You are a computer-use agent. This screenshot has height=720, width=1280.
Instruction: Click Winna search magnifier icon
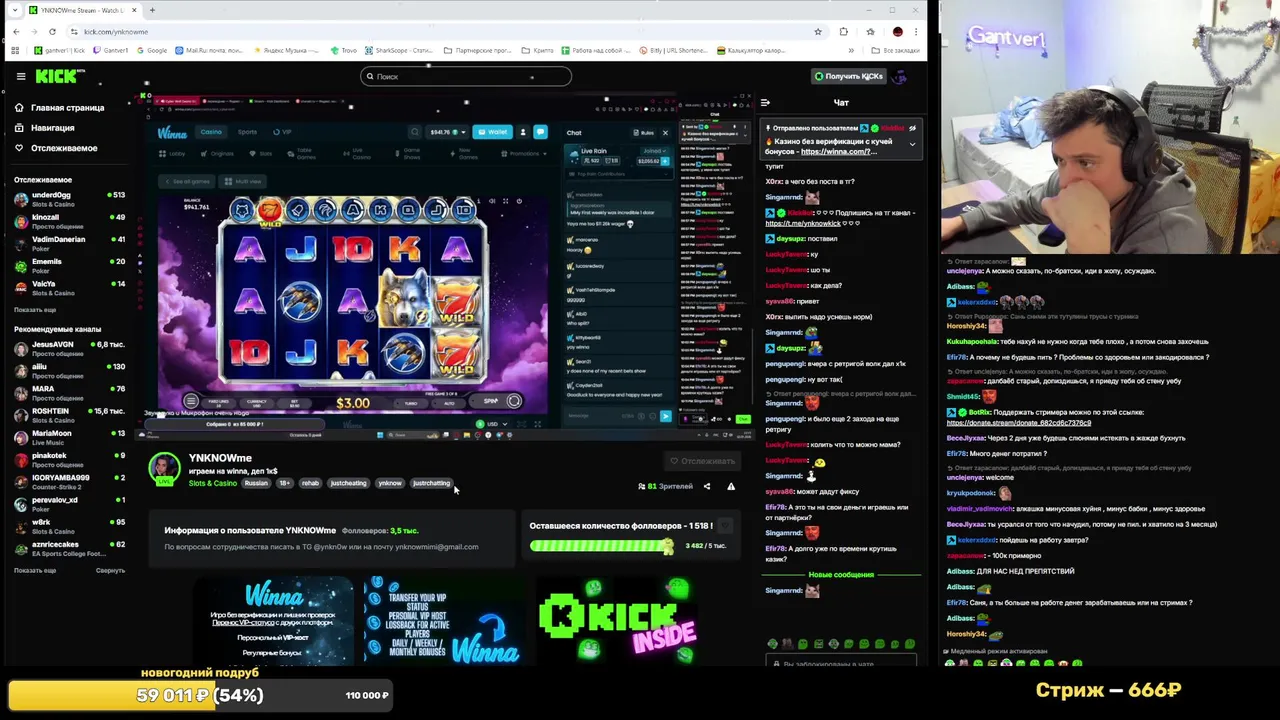[x=415, y=132]
